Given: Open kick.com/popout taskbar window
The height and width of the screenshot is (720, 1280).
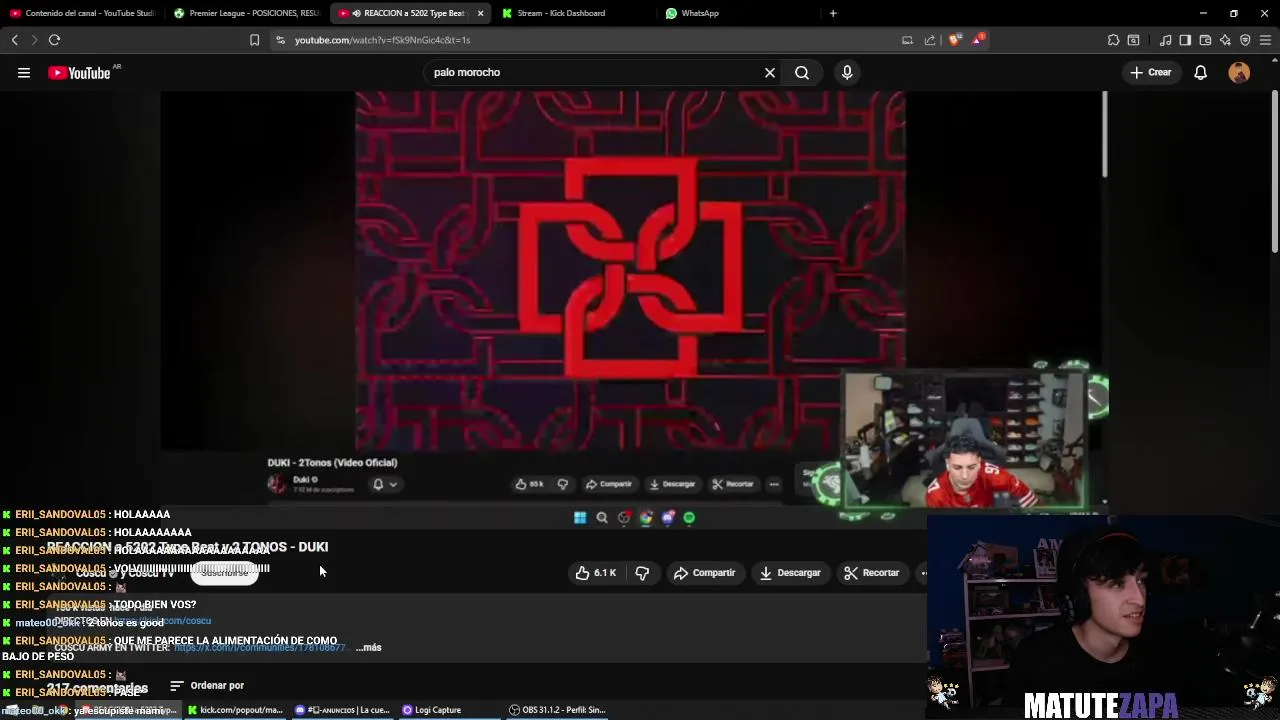Looking at the screenshot, I should (x=236, y=710).
